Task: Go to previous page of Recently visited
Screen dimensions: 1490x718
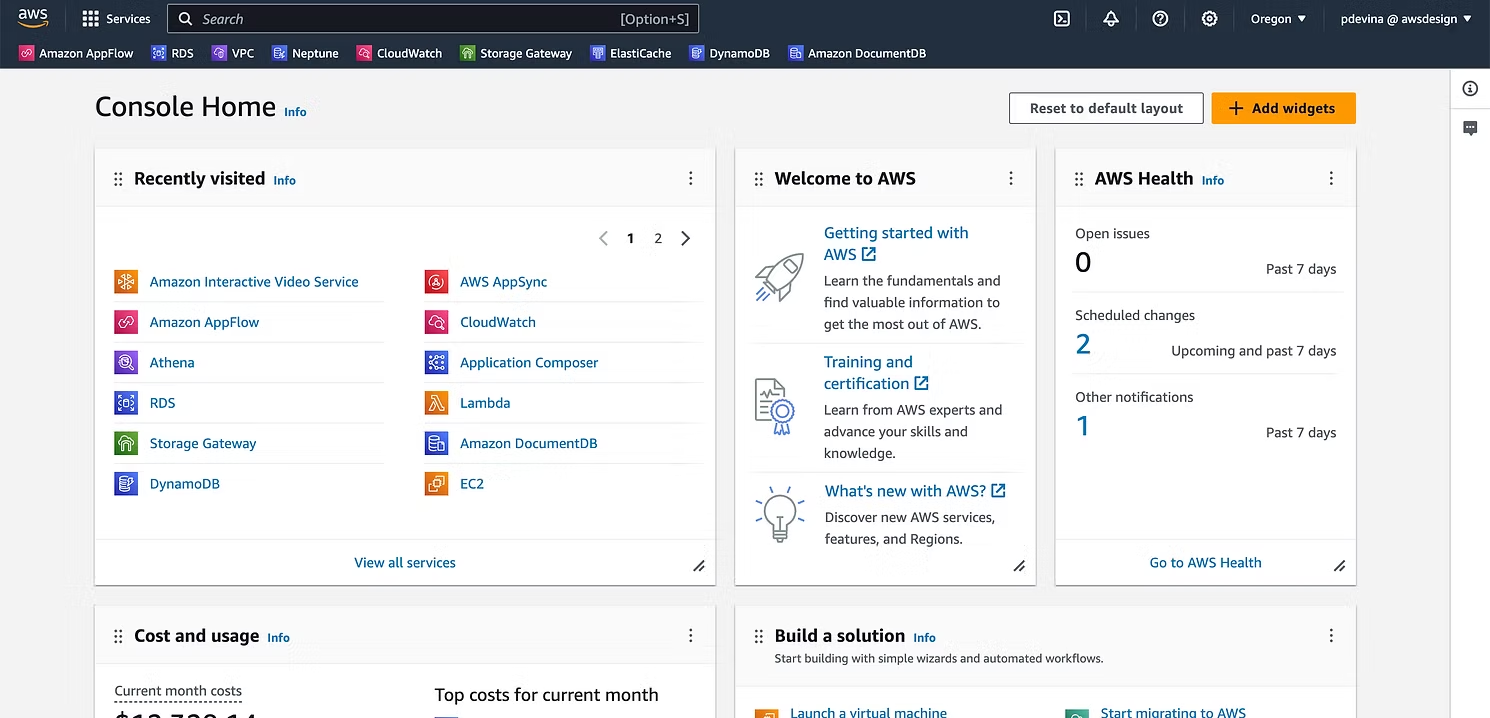Action: point(603,238)
